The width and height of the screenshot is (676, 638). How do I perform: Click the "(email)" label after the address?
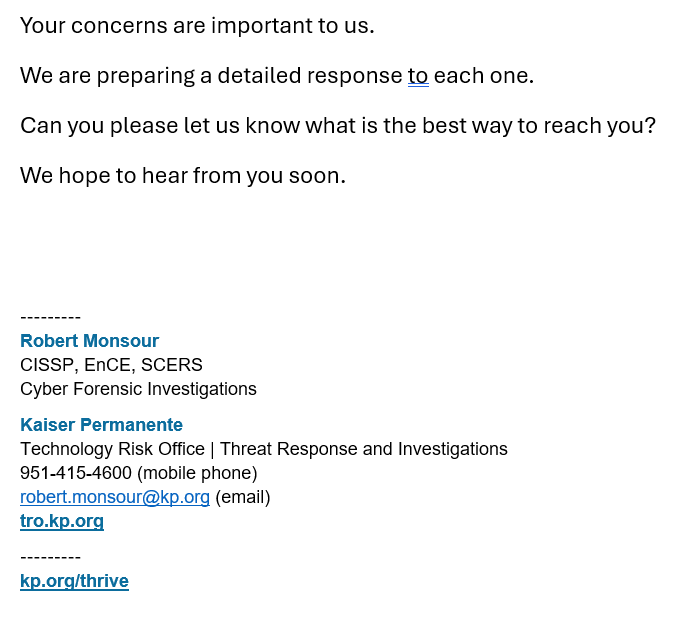(x=243, y=497)
